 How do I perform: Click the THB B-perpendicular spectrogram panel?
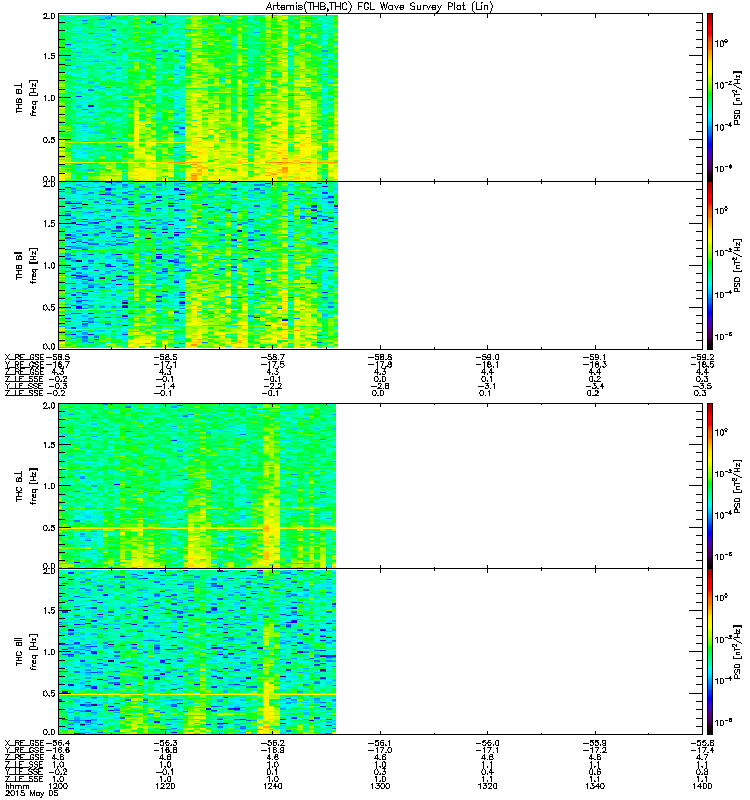381,97
